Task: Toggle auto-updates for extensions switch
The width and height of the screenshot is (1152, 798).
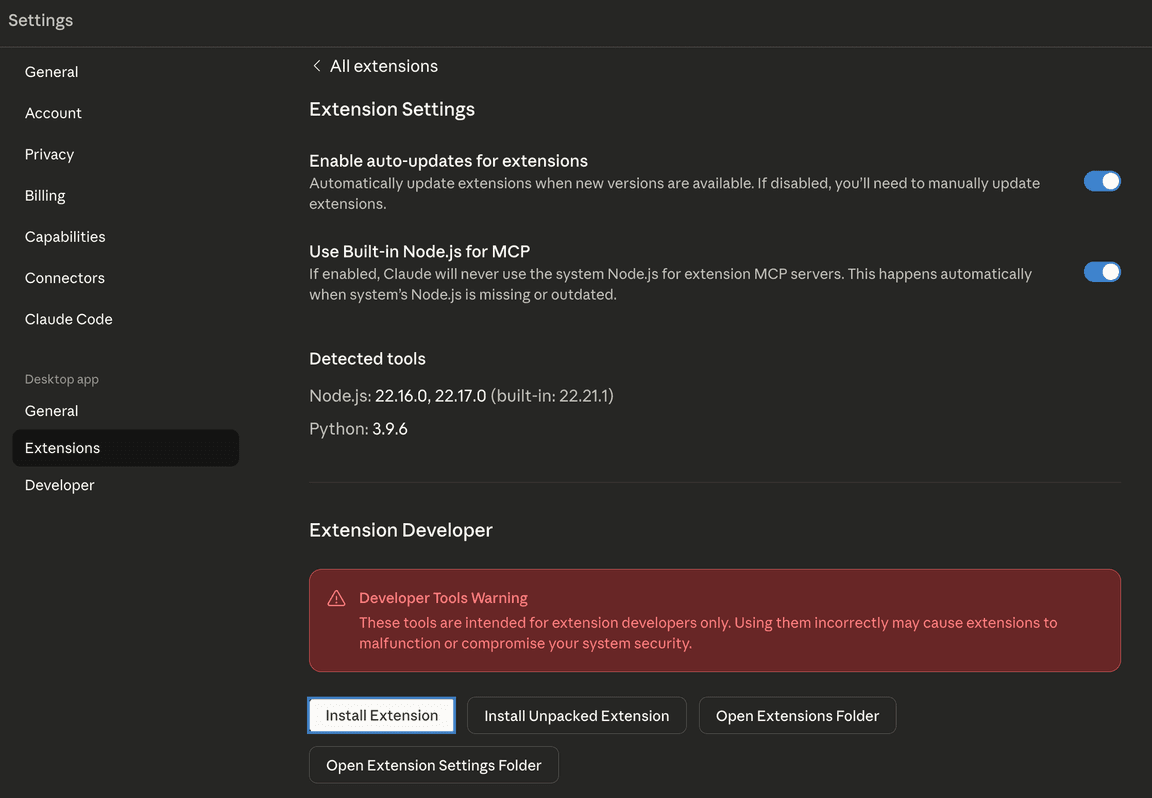Action: (x=1102, y=181)
